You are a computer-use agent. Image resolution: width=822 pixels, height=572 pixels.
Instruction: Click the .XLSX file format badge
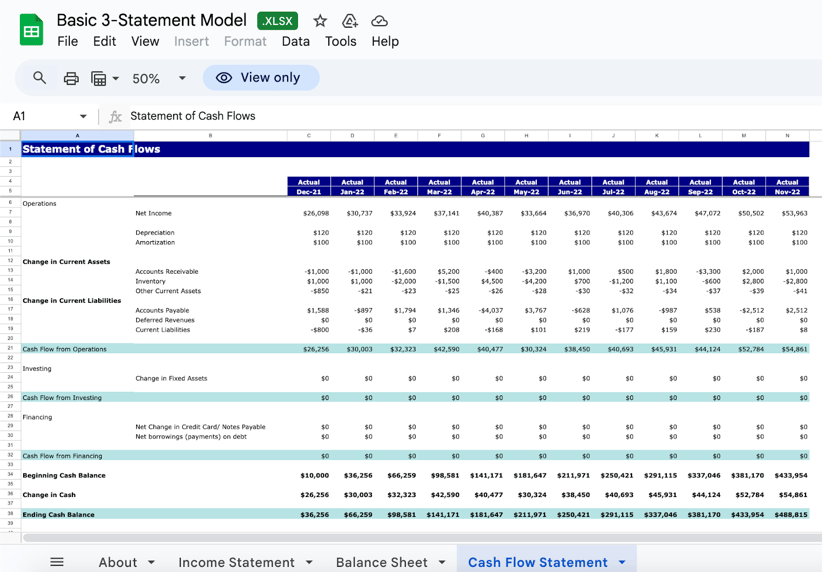[x=277, y=21]
